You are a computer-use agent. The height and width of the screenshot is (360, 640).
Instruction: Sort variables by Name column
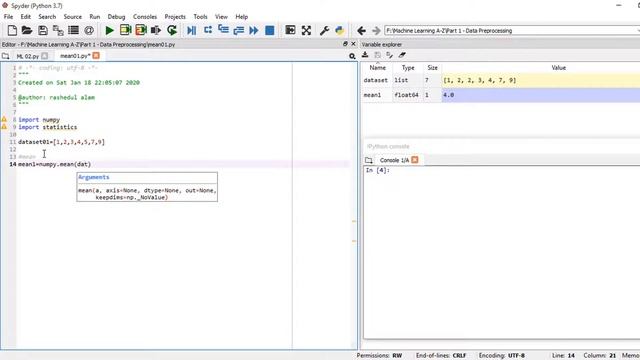tap(378, 68)
